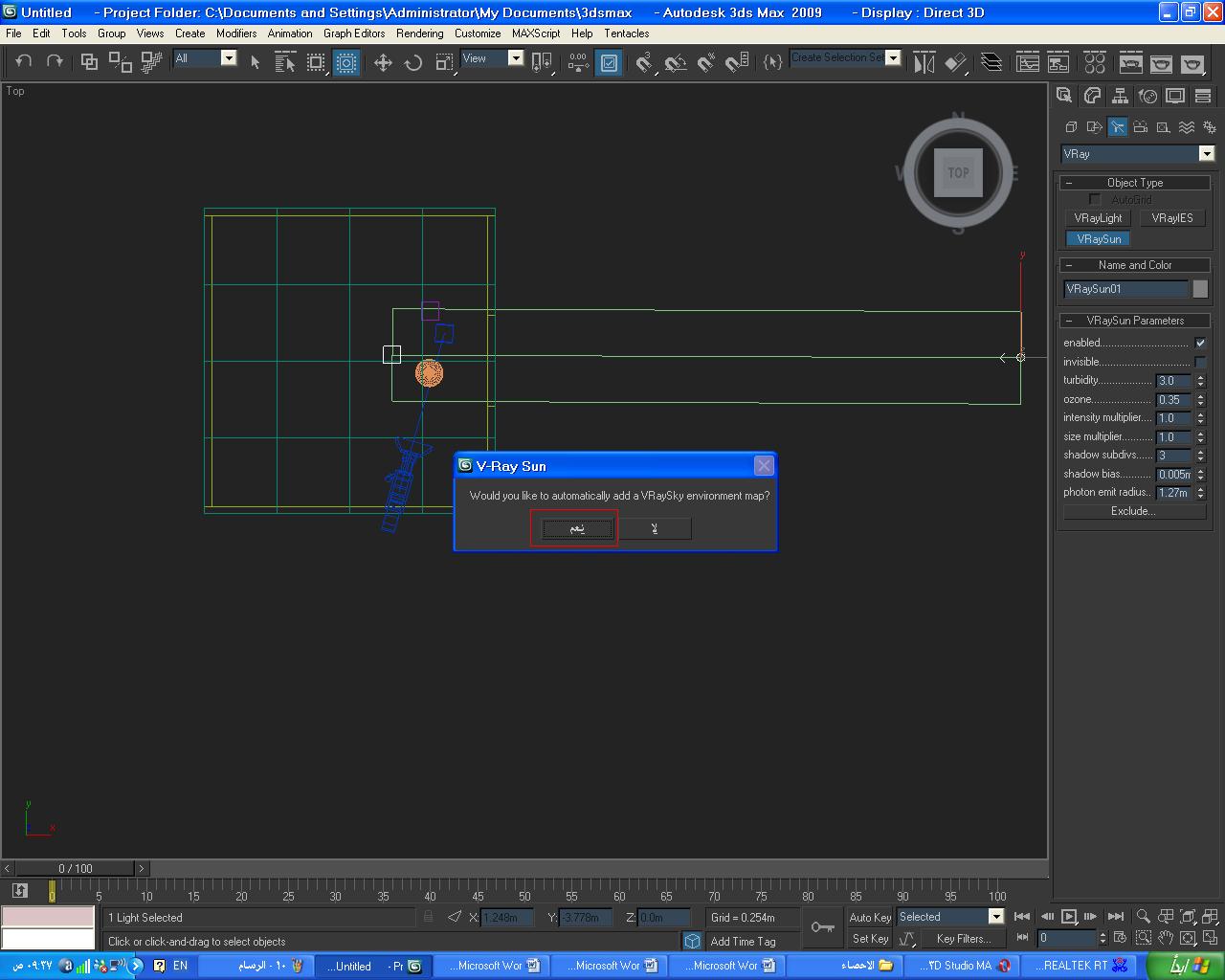Screen dimensions: 1225x980
Task: Go to the animation start frame
Action: point(1022,917)
